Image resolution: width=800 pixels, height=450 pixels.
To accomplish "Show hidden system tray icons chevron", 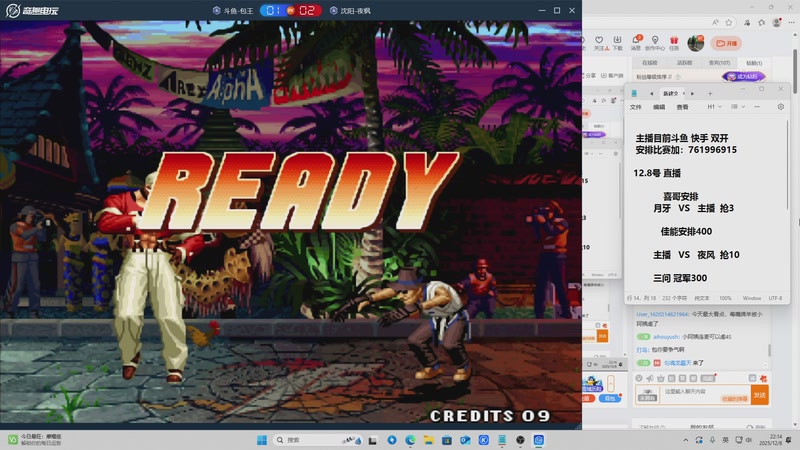I will click(686, 440).
